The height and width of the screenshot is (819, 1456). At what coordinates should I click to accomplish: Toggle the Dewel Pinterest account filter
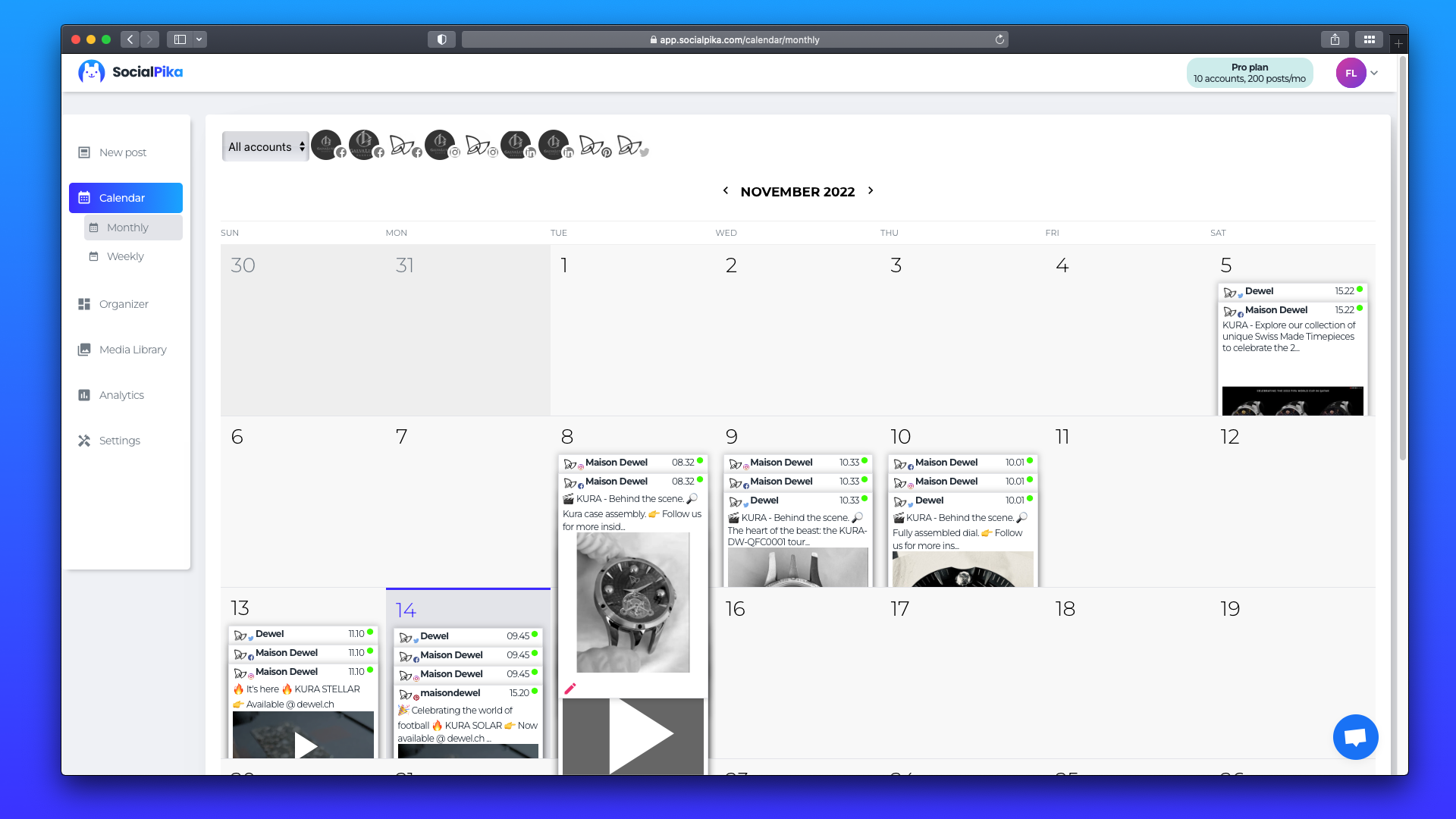[595, 146]
